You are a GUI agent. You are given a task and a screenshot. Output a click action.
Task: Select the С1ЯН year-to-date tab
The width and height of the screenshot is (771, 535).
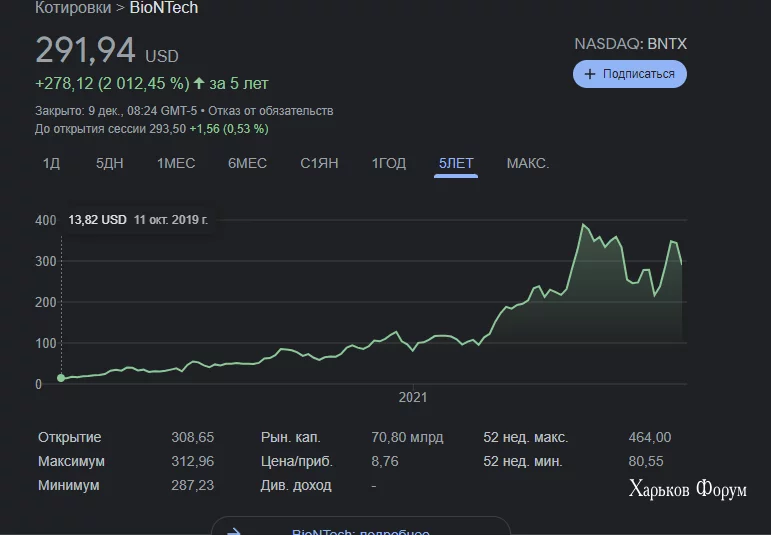[x=319, y=163]
